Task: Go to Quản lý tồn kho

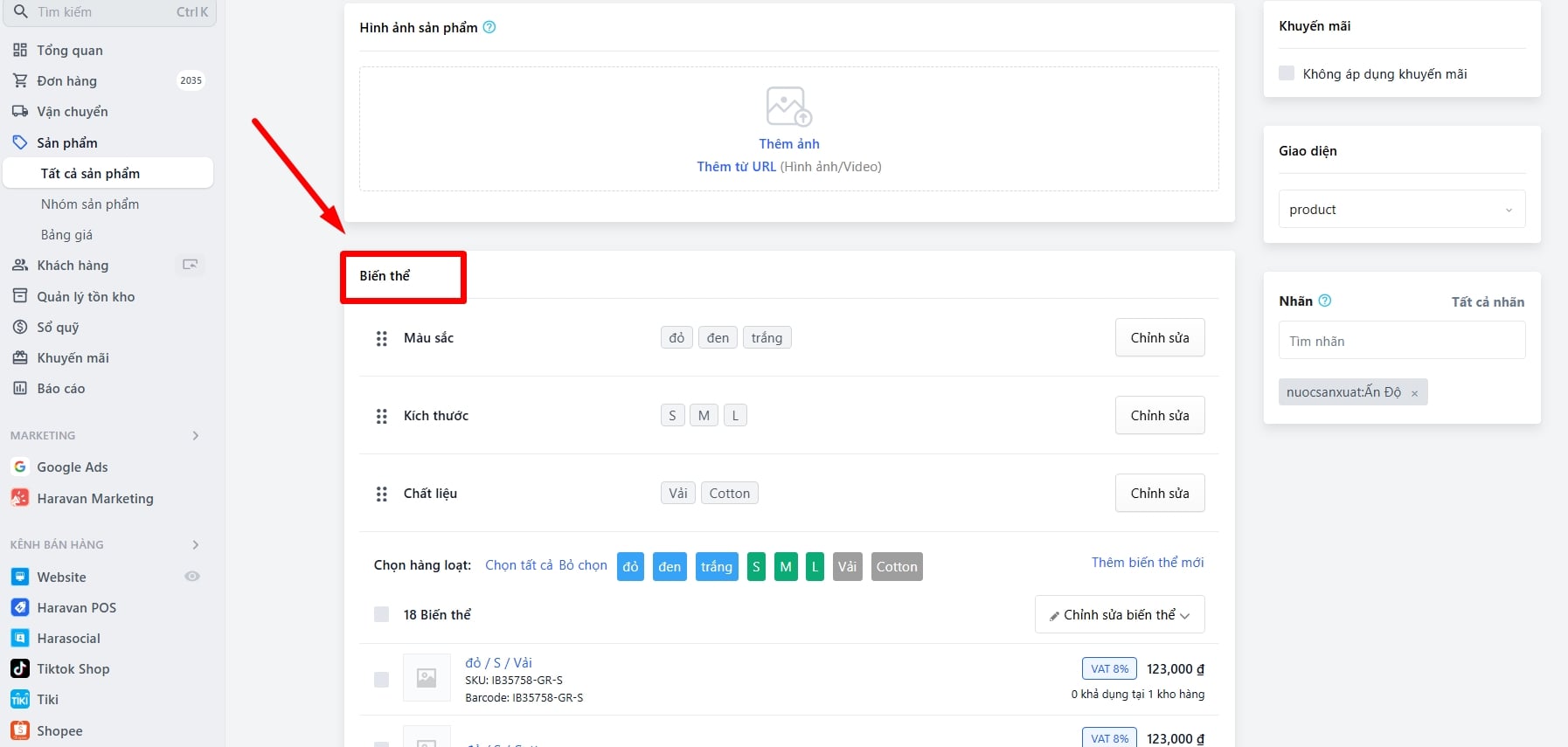Action: tap(86, 296)
